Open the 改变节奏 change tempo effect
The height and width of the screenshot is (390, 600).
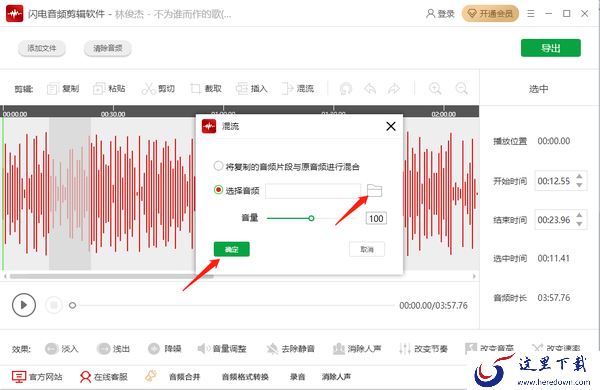(x=423, y=349)
